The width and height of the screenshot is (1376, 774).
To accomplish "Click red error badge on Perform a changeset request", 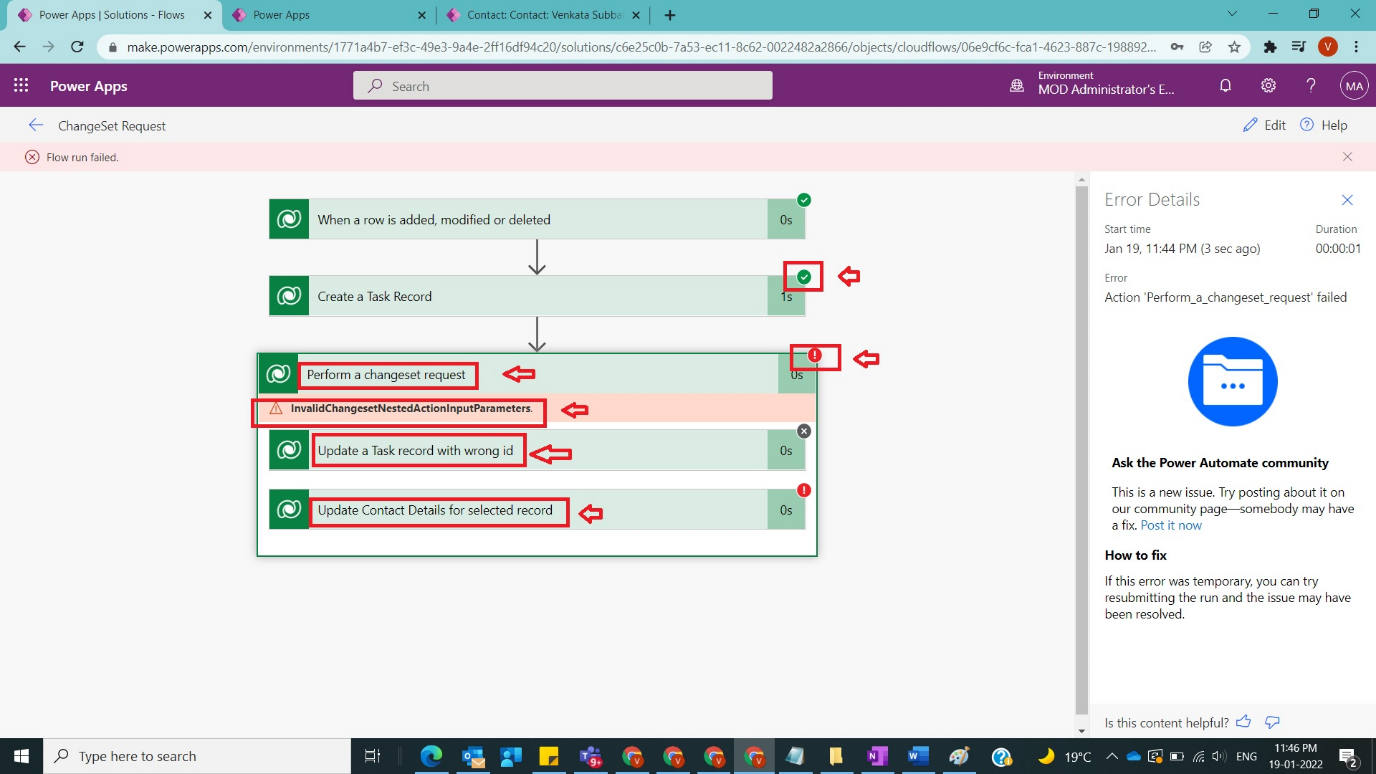I will pyautogui.click(x=814, y=355).
